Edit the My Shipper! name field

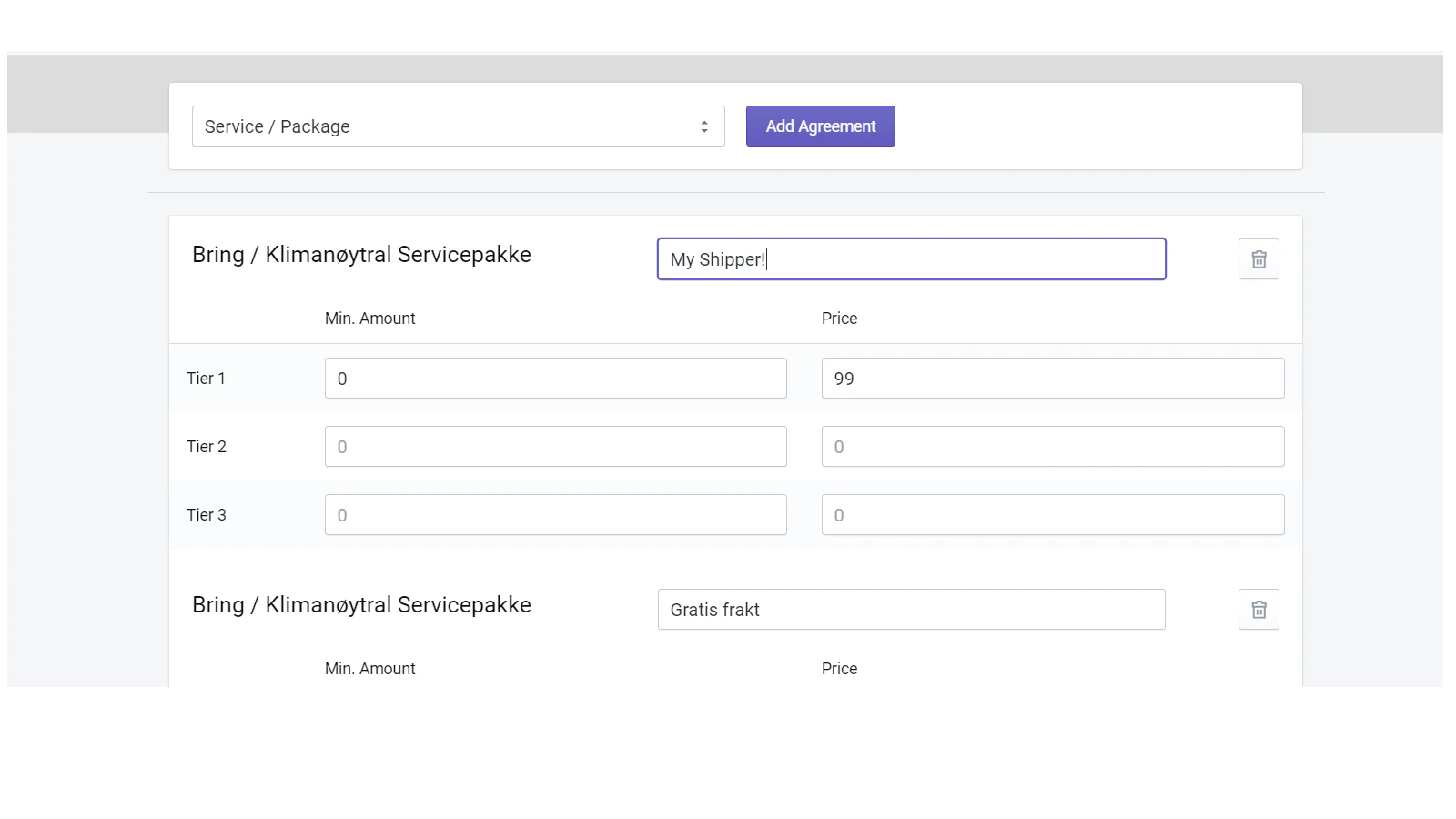point(912,259)
